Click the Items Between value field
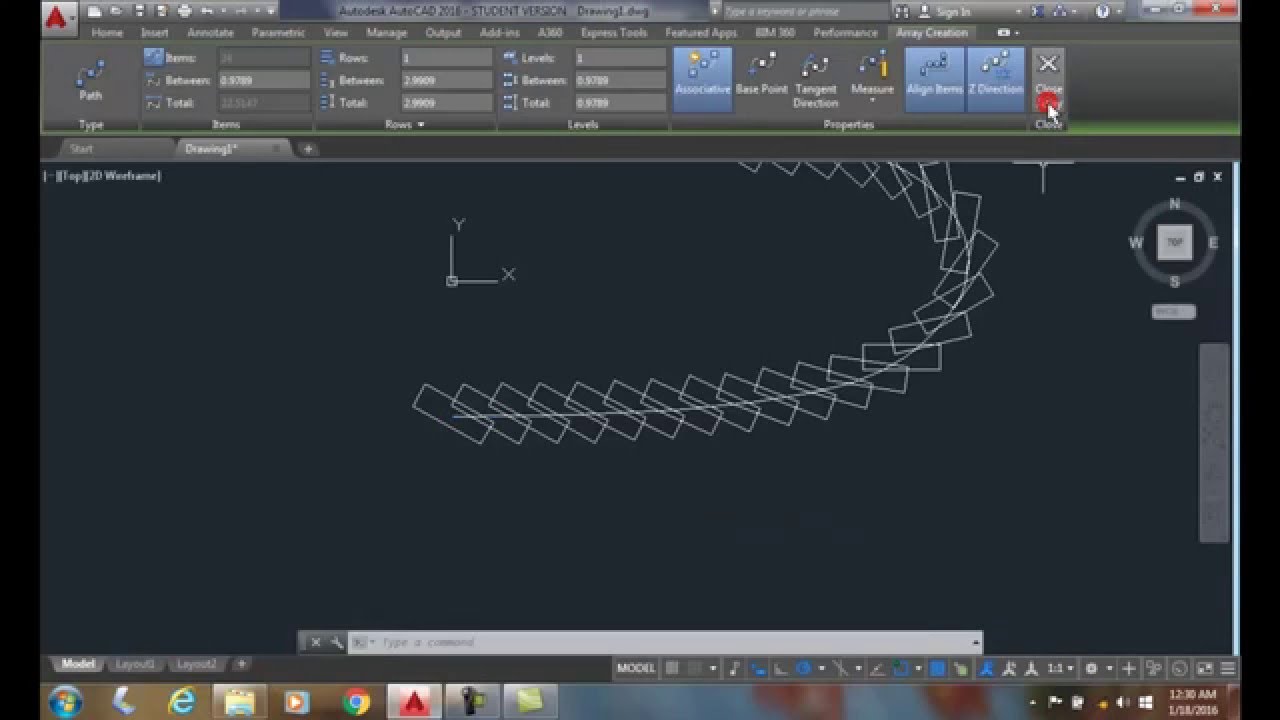 (264, 80)
